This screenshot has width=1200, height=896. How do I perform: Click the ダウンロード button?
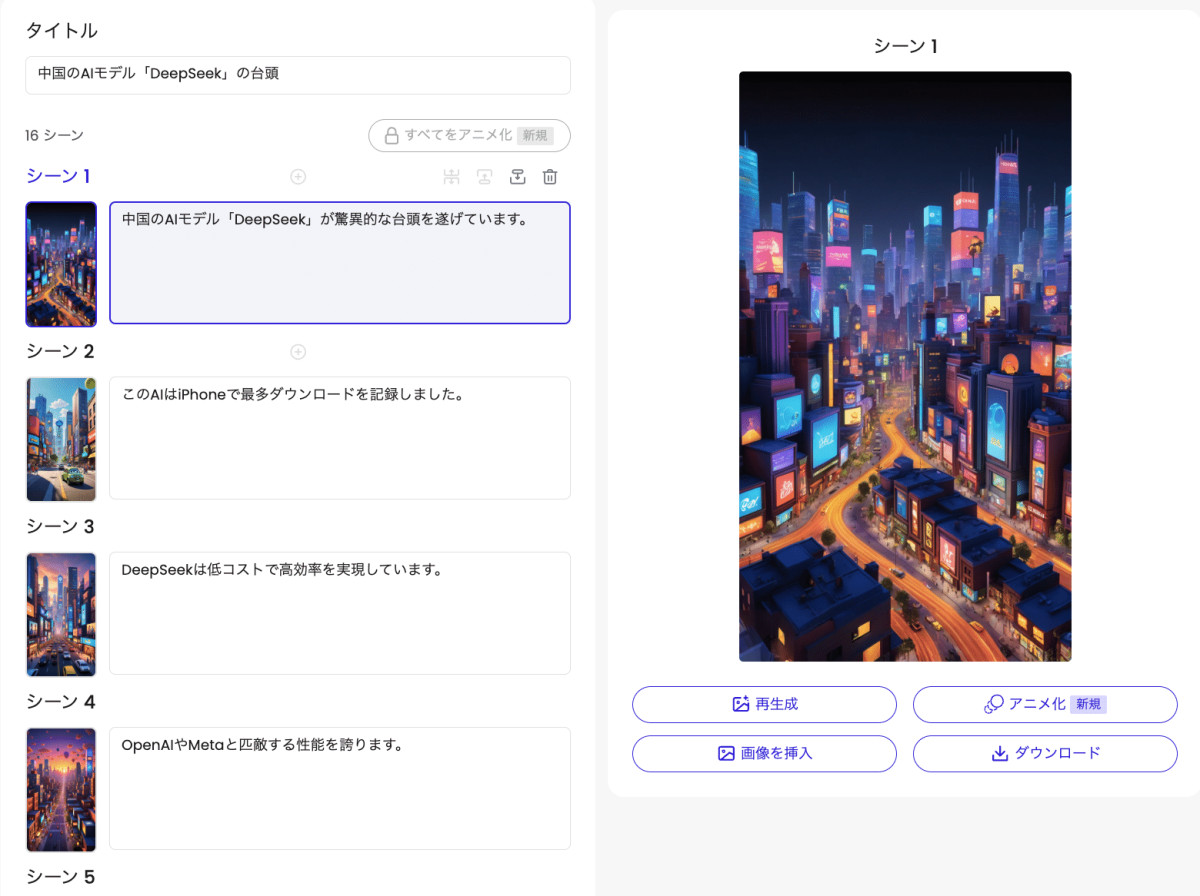coord(1045,753)
